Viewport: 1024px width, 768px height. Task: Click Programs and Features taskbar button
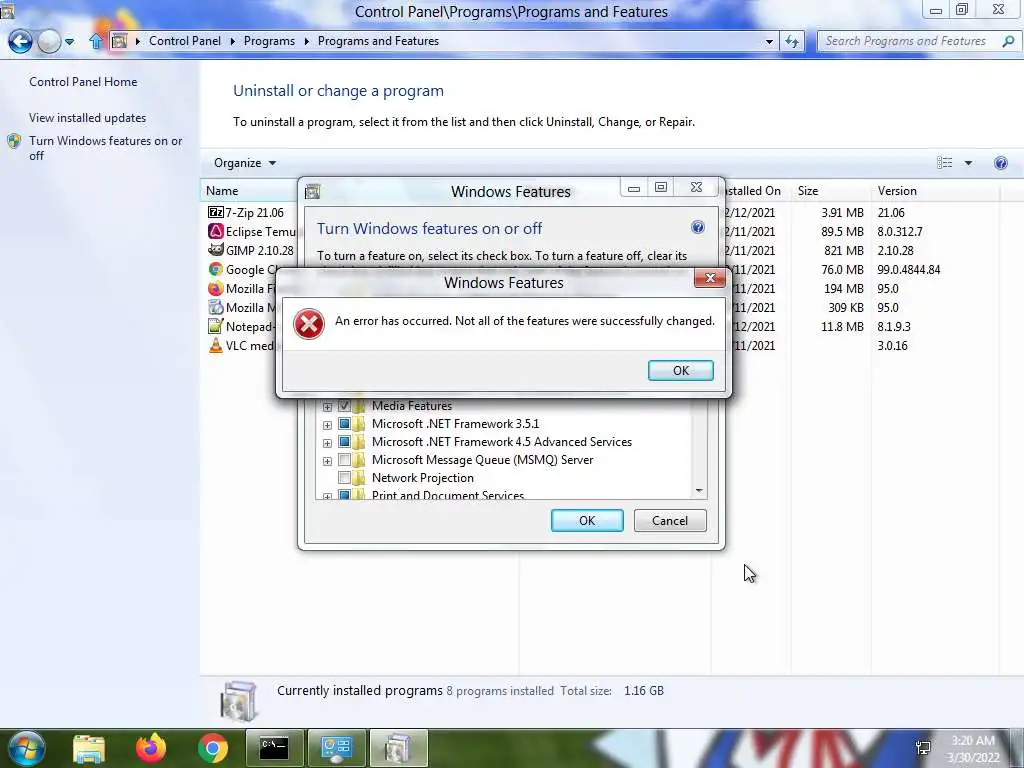(x=398, y=748)
